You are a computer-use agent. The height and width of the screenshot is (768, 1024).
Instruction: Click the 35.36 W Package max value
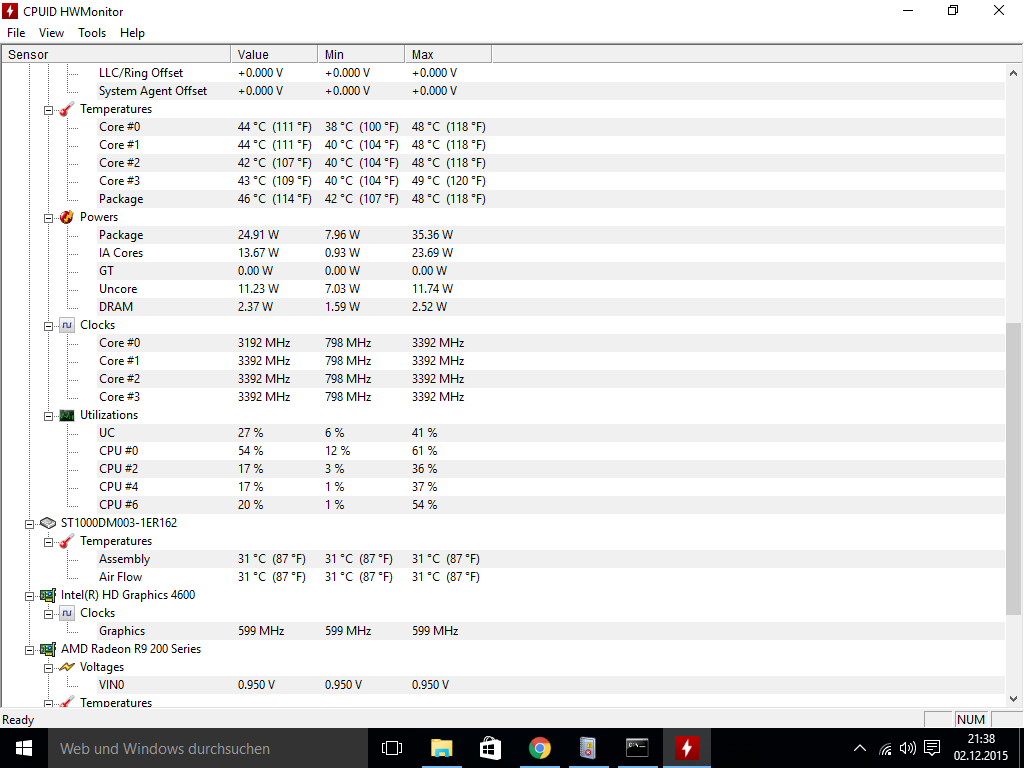tap(432, 235)
